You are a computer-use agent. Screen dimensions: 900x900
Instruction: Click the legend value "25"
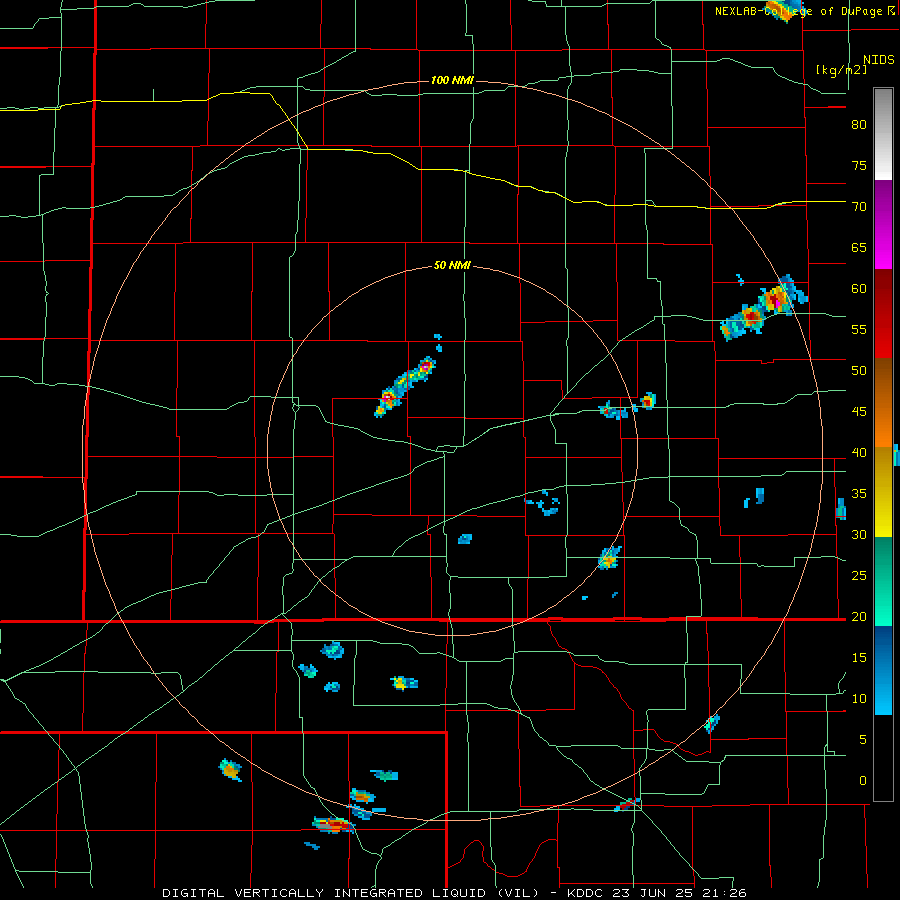coord(859,575)
